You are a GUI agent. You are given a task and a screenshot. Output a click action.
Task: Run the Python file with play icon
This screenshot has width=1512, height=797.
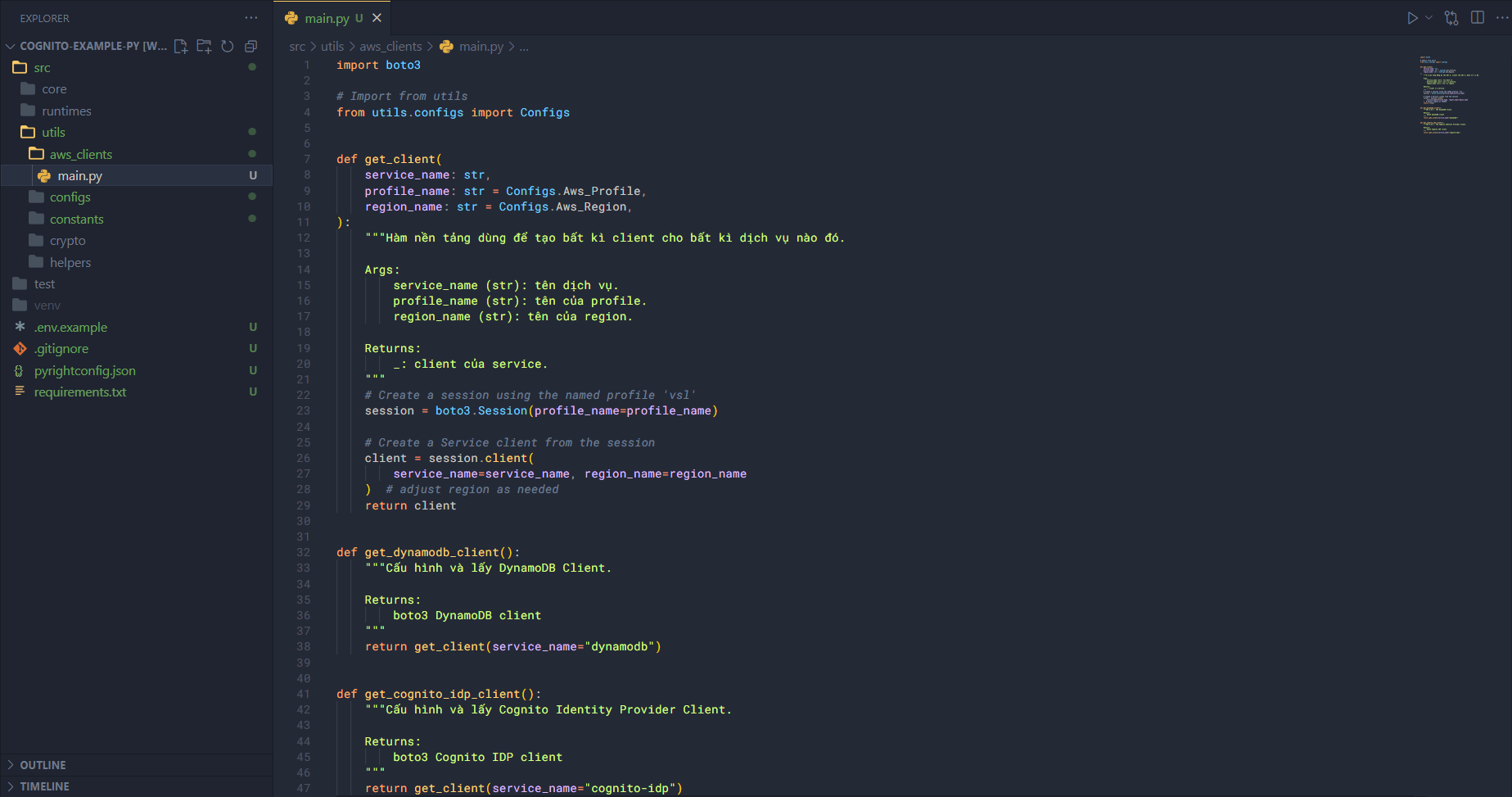coord(1412,18)
